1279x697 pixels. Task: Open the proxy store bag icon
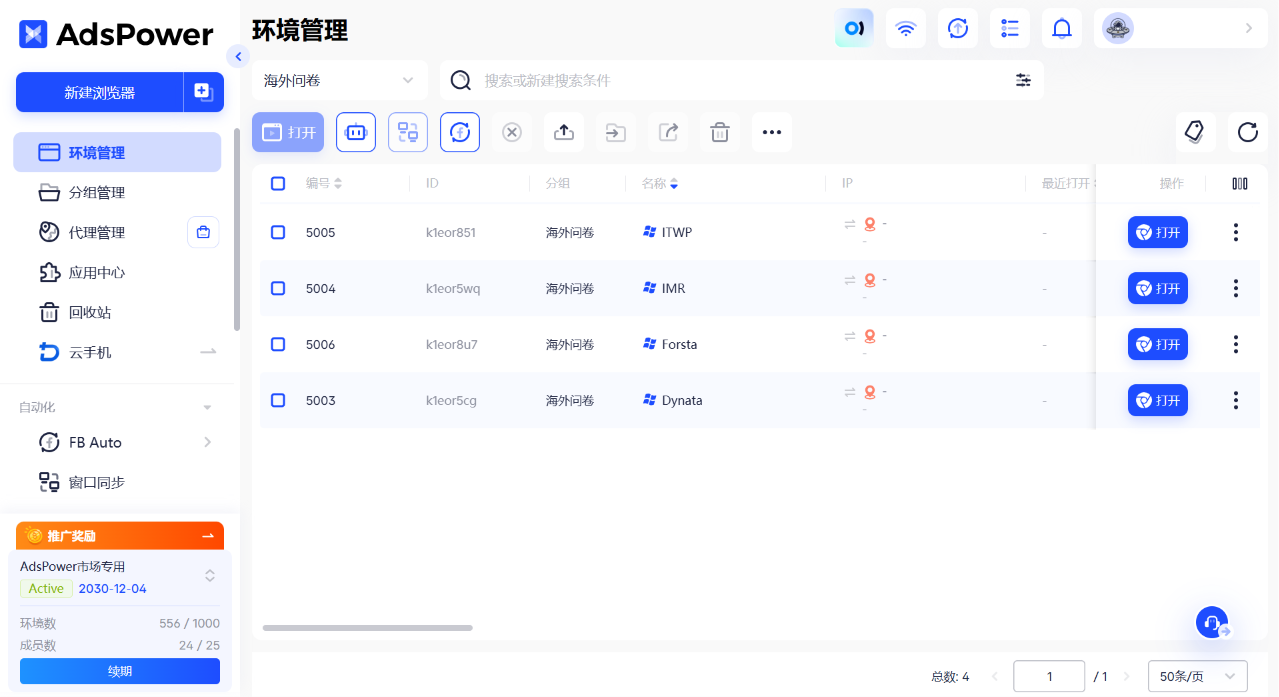coord(203,232)
